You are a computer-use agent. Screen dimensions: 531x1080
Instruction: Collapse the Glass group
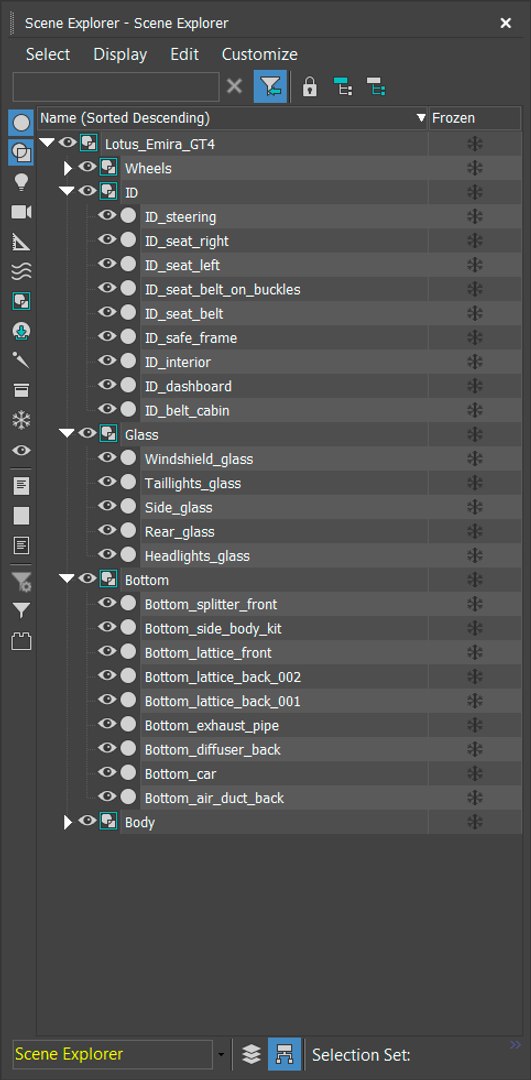tap(67, 434)
